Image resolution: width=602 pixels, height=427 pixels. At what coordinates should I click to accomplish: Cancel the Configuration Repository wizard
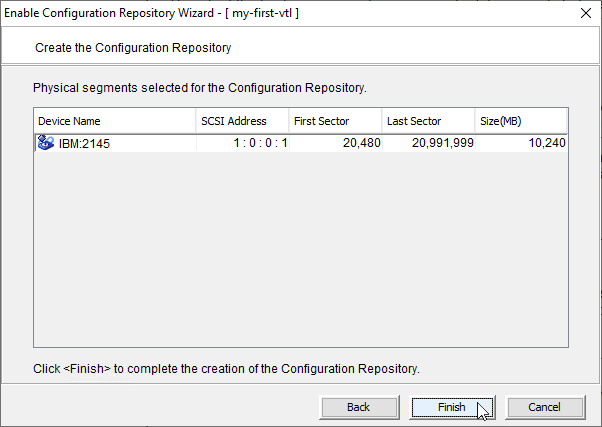[544, 407]
